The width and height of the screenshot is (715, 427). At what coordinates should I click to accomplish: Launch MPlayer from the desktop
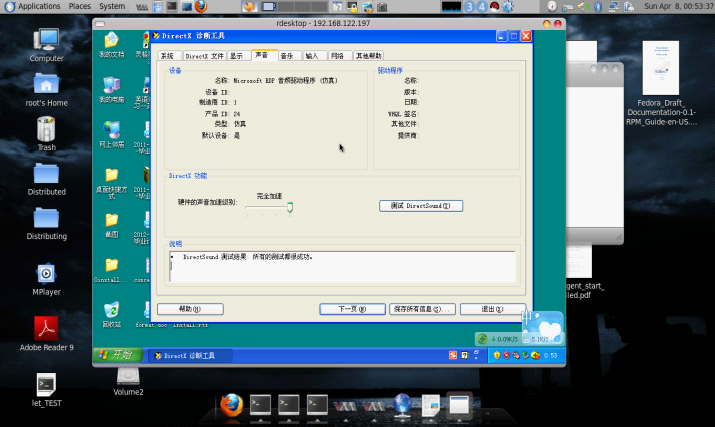click(x=46, y=274)
